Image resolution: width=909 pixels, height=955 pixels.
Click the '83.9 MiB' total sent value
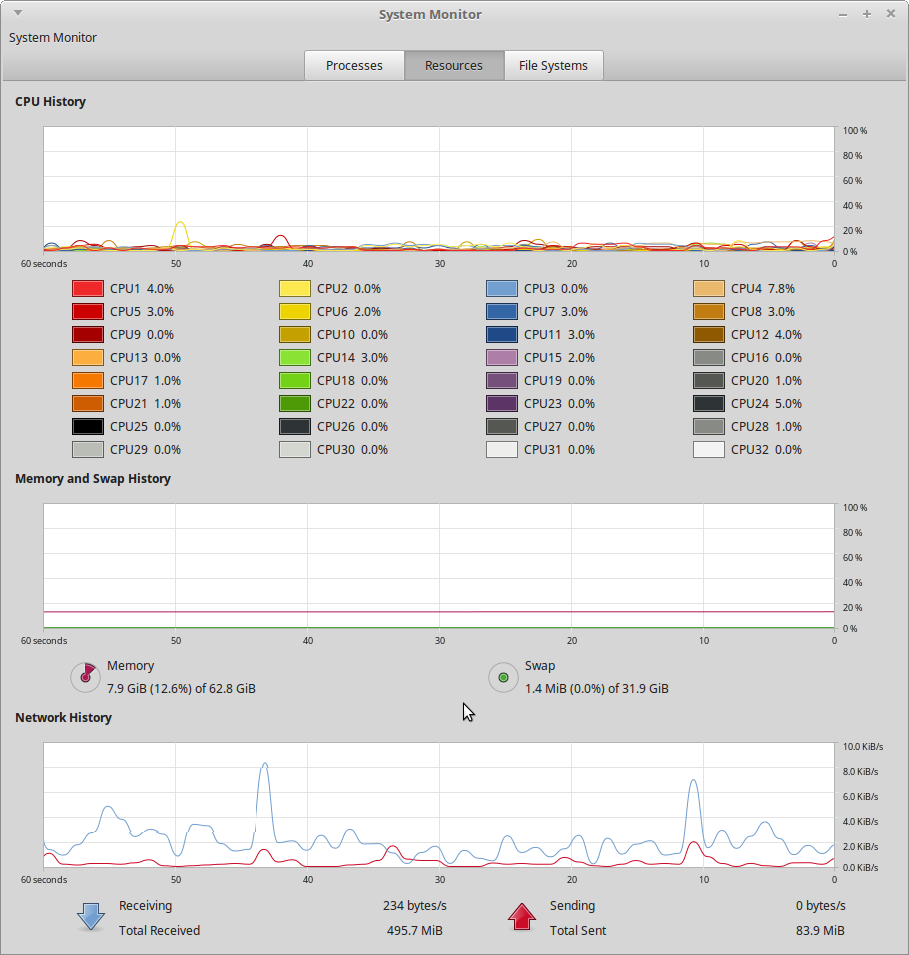tap(820, 931)
